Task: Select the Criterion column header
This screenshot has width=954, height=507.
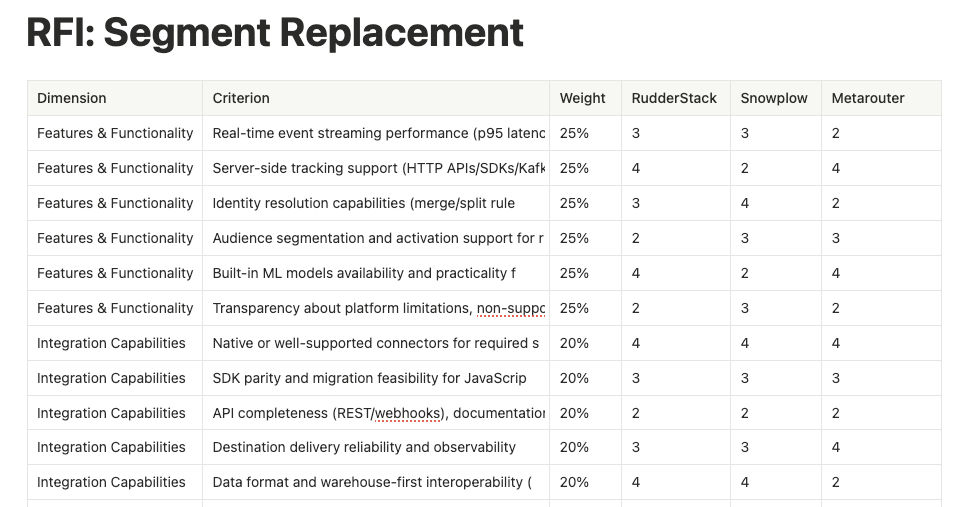Action: click(x=241, y=98)
